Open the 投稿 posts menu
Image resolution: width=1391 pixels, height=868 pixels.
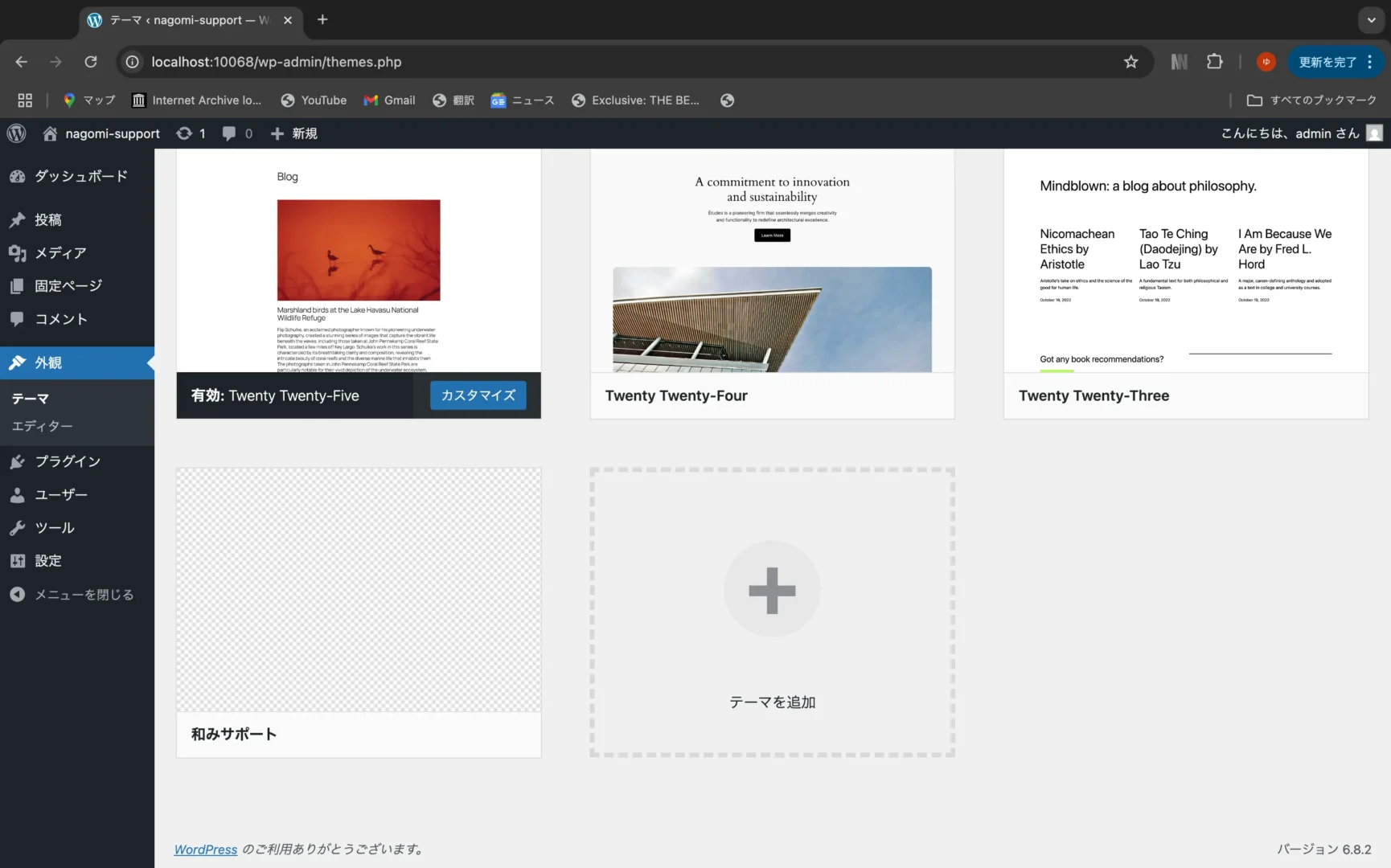[x=48, y=219]
